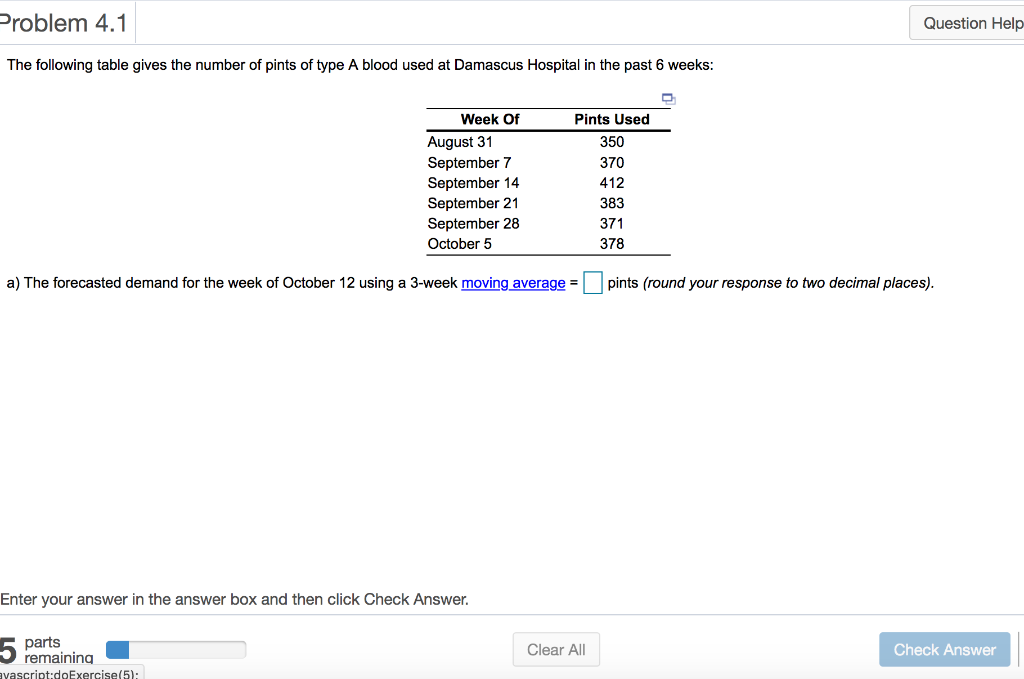Click the number 5 beside parts remaining
Image resolution: width=1024 pixels, height=679 pixels.
pyautogui.click(x=8, y=648)
